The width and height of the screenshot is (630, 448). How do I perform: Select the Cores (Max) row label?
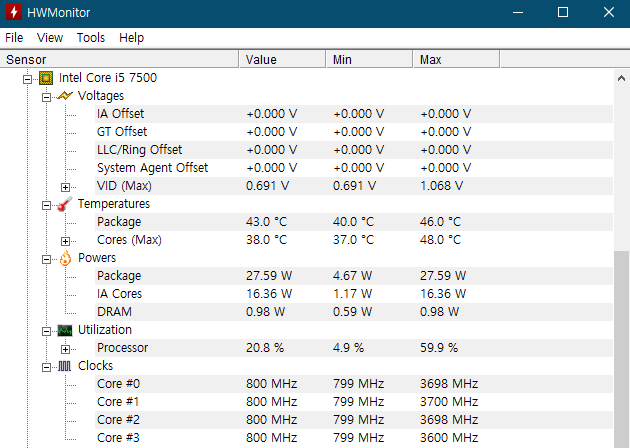[x=129, y=240]
